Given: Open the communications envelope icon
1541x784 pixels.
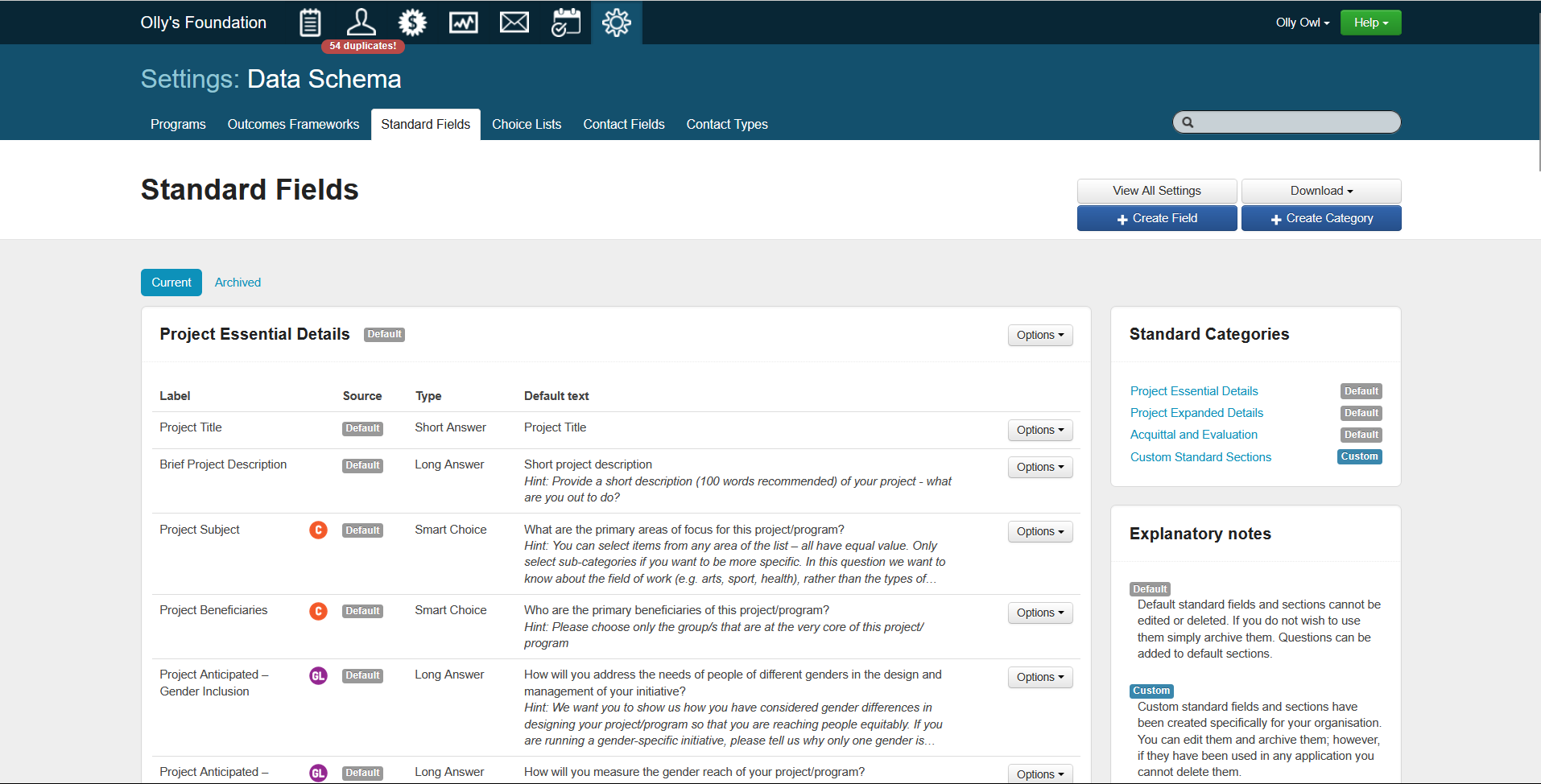Looking at the screenshot, I should pyautogui.click(x=514, y=23).
